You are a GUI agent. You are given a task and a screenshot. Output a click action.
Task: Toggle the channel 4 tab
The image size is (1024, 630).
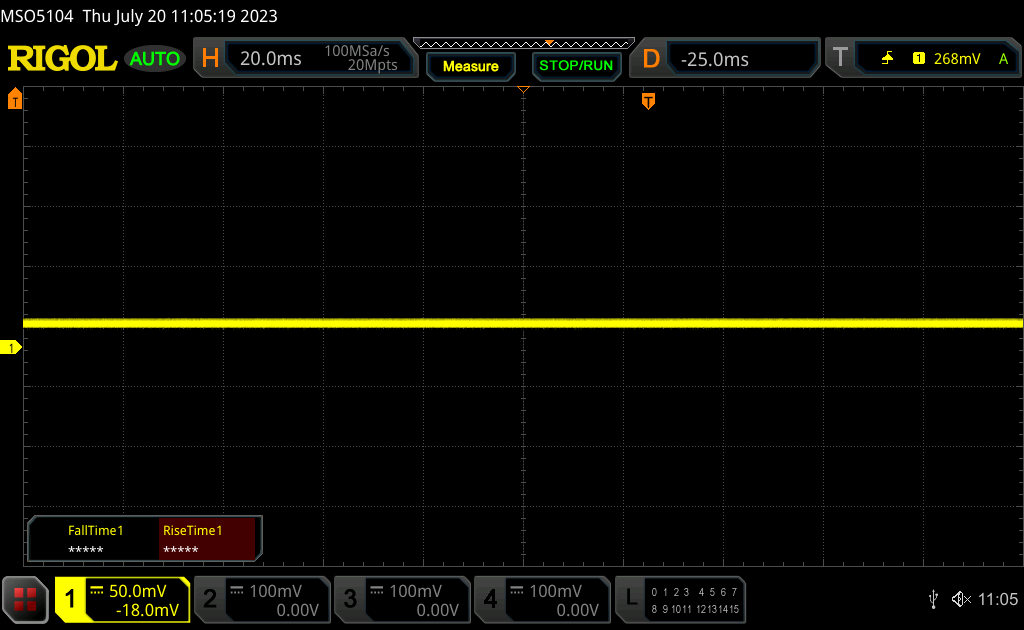pos(490,599)
